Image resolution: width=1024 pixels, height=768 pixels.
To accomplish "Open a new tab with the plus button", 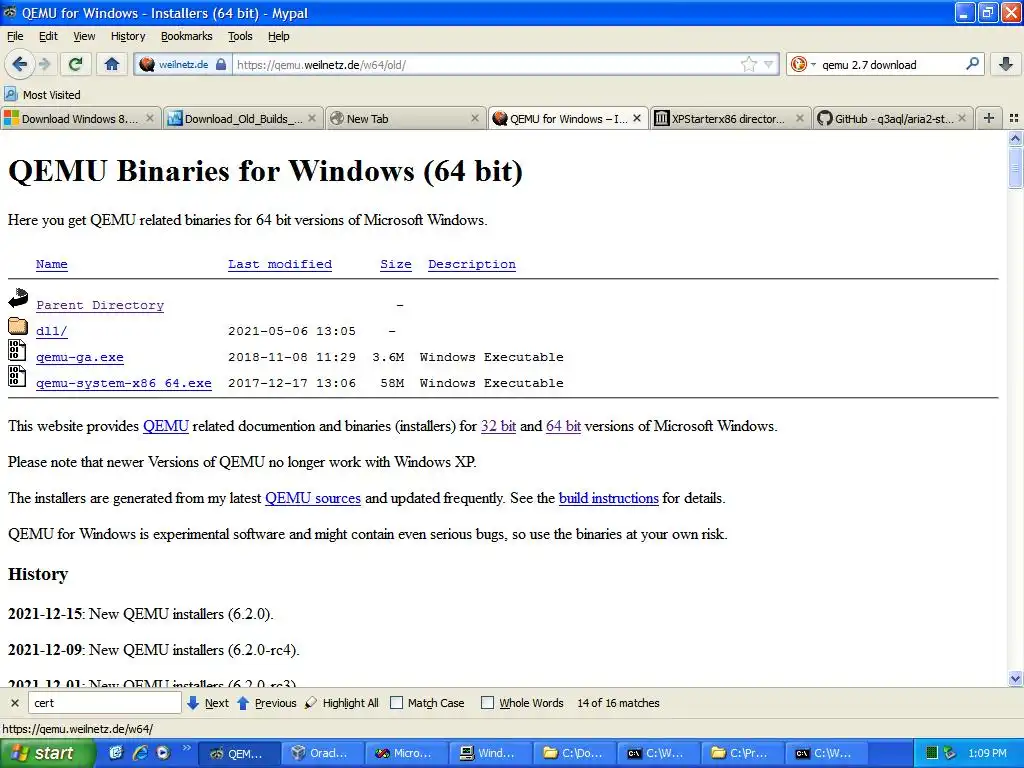I will 989,118.
